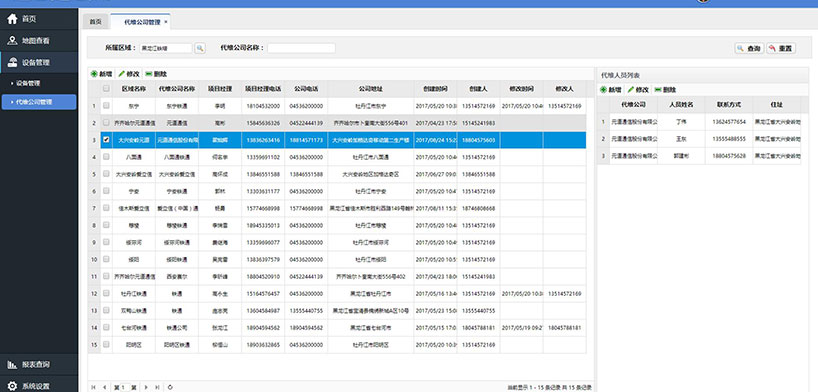Click manager phone cell 13836397579
The image size is (818, 392).
(263, 259)
